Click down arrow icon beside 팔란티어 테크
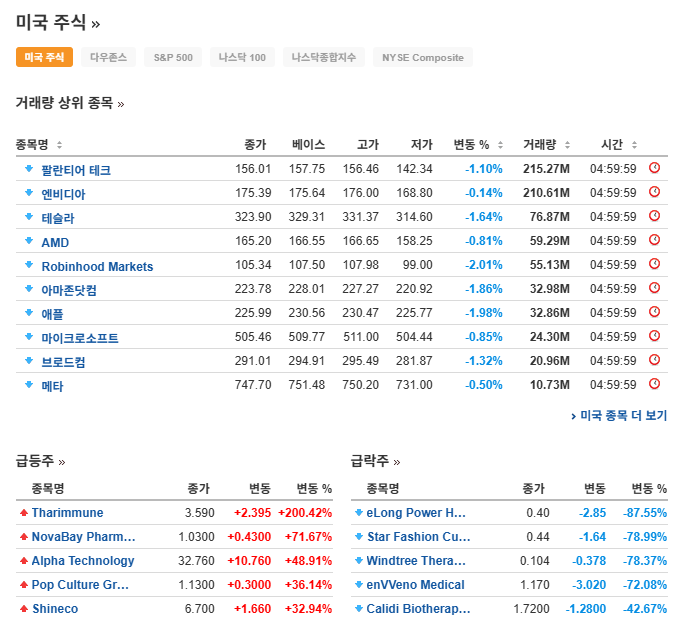This screenshot has width=681, height=633. click(x=29, y=169)
